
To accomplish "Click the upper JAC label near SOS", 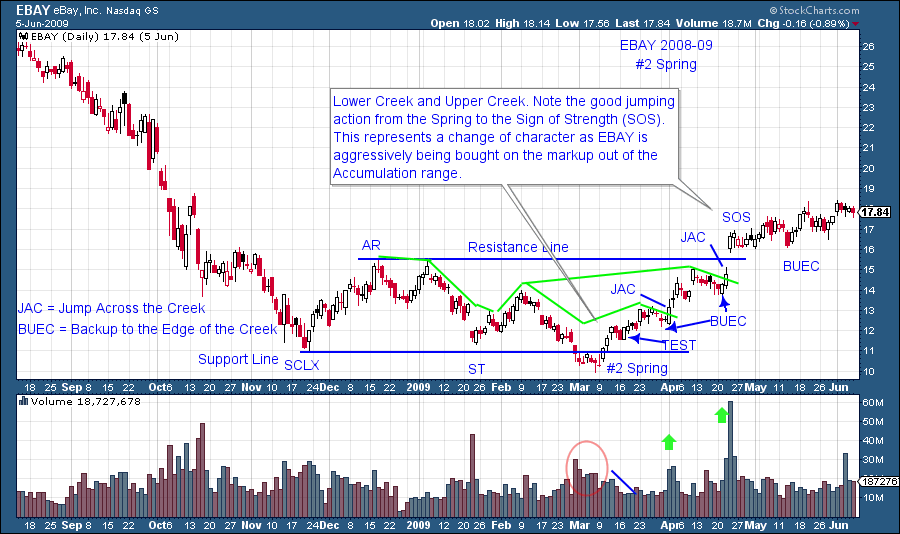I will [693, 237].
